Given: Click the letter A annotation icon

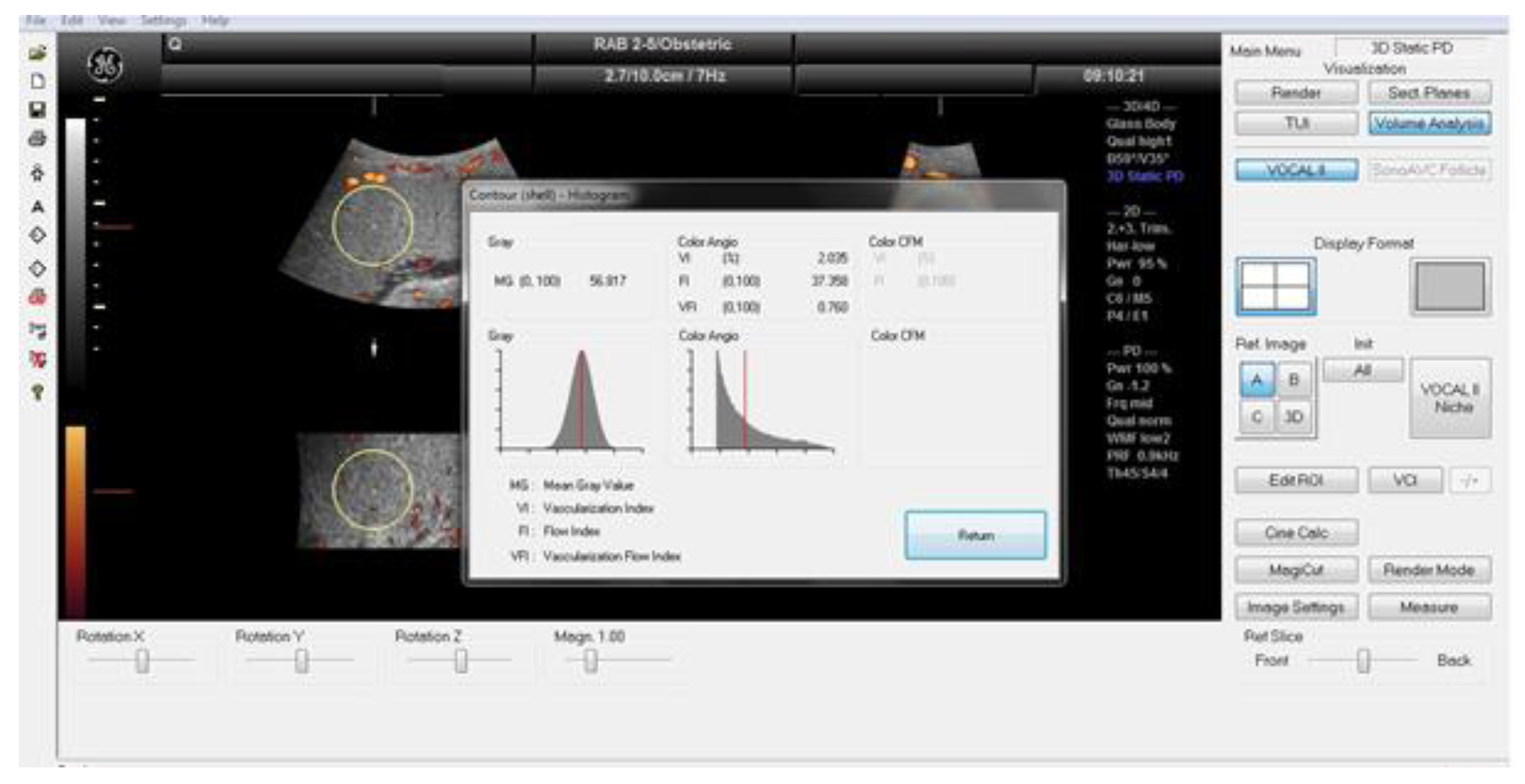Looking at the screenshot, I should pyautogui.click(x=37, y=206).
